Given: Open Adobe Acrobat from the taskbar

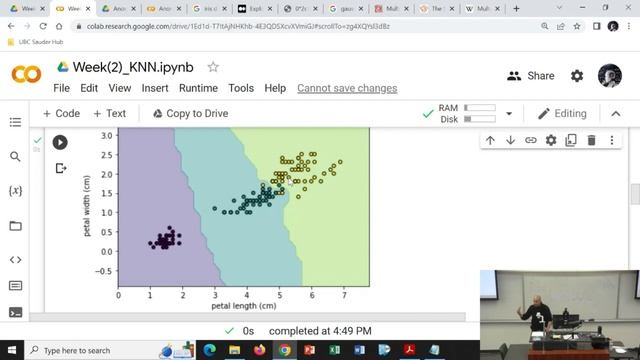Looking at the screenshot, I should 409,350.
